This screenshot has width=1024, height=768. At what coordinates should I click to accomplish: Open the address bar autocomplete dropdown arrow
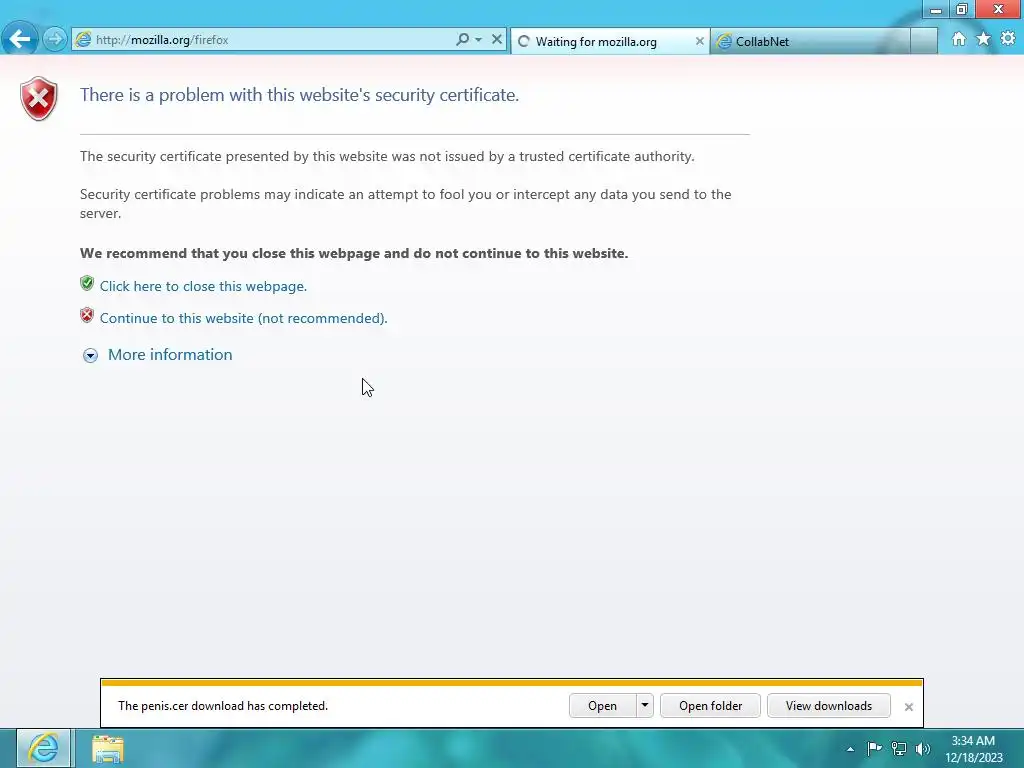[x=479, y=39]
